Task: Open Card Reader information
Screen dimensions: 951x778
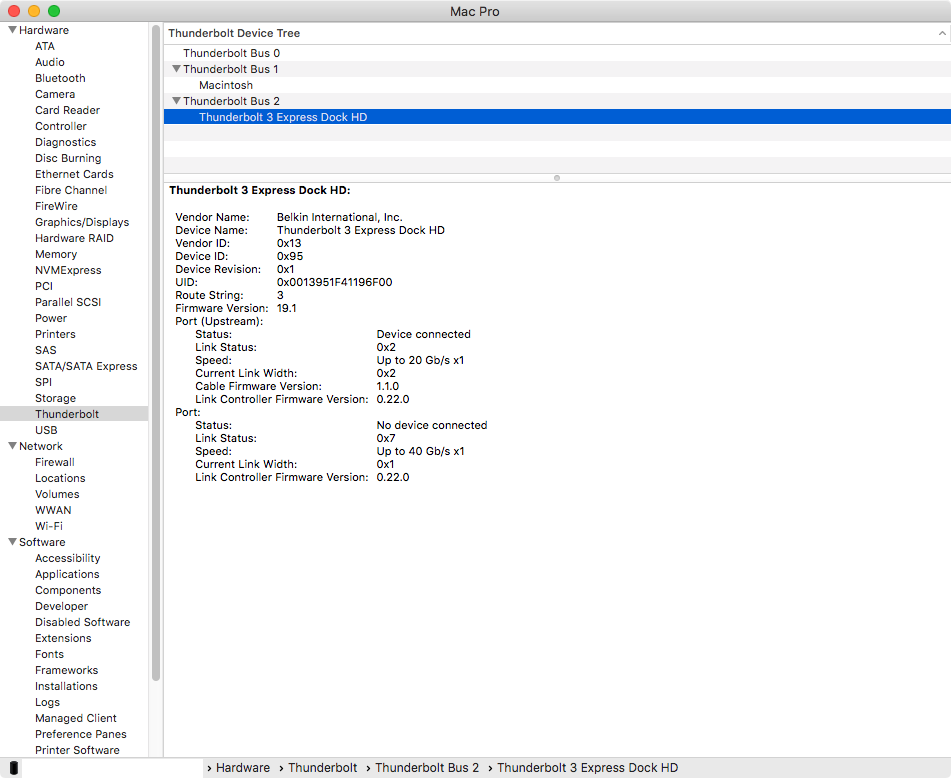Action: [x=67, y=110]
